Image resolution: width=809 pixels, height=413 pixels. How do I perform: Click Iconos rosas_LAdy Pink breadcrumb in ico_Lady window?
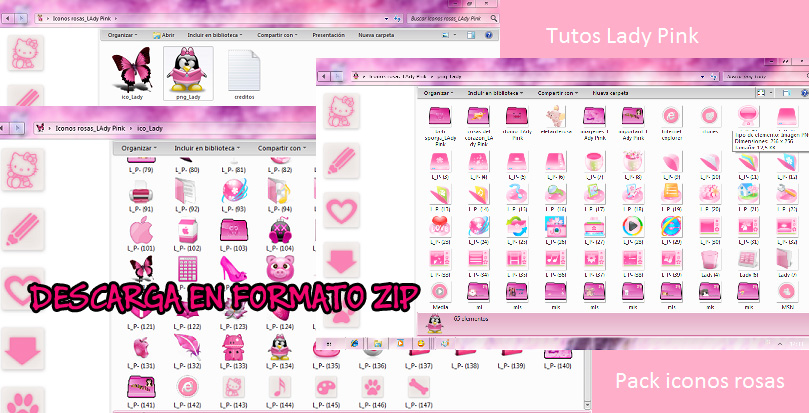(x=90, y=128)
